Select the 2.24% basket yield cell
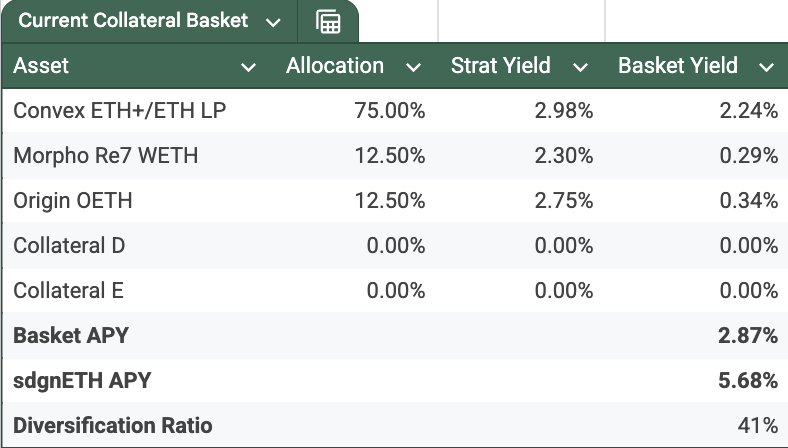Screen dimensions: 788x448 749,111
